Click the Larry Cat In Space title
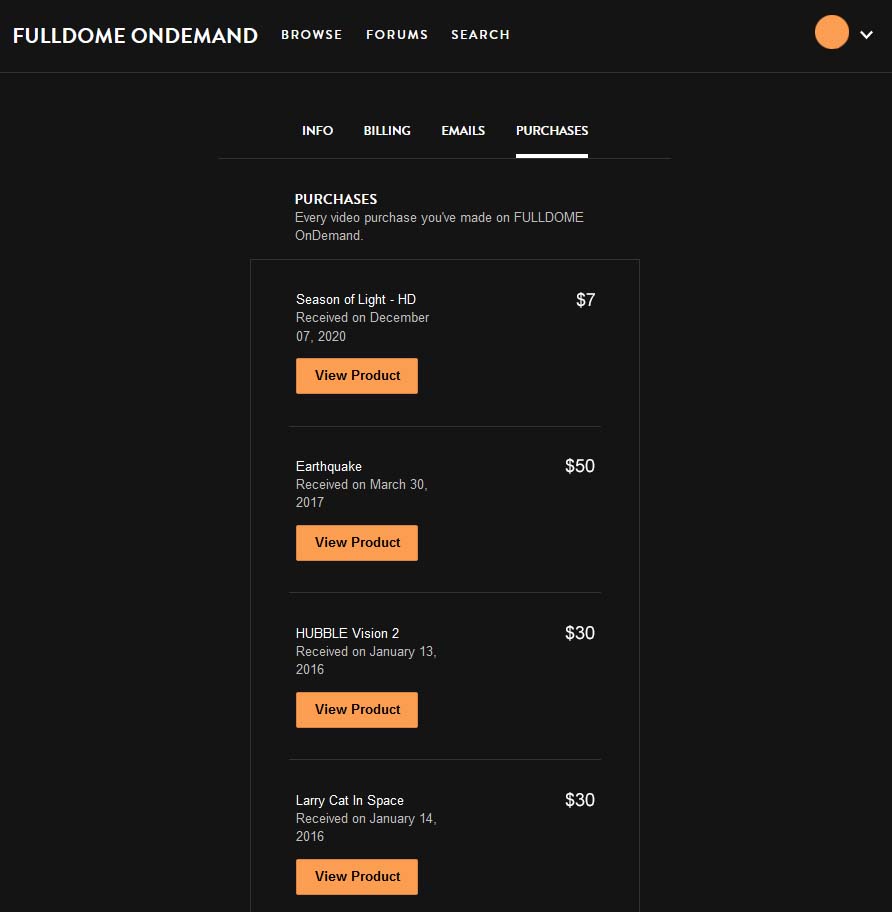 tap(350, 801)
